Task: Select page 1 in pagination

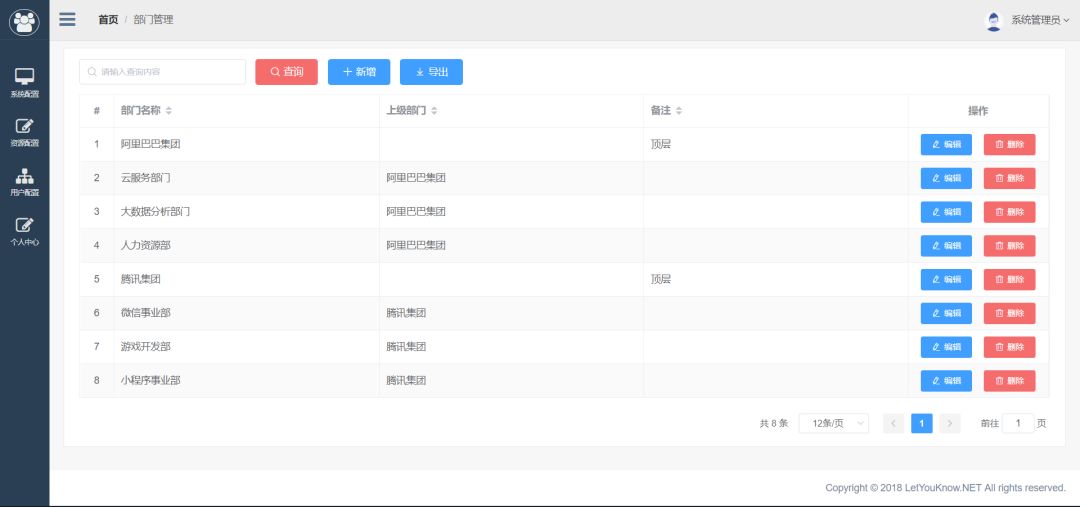Action: [x=922, y=423]
